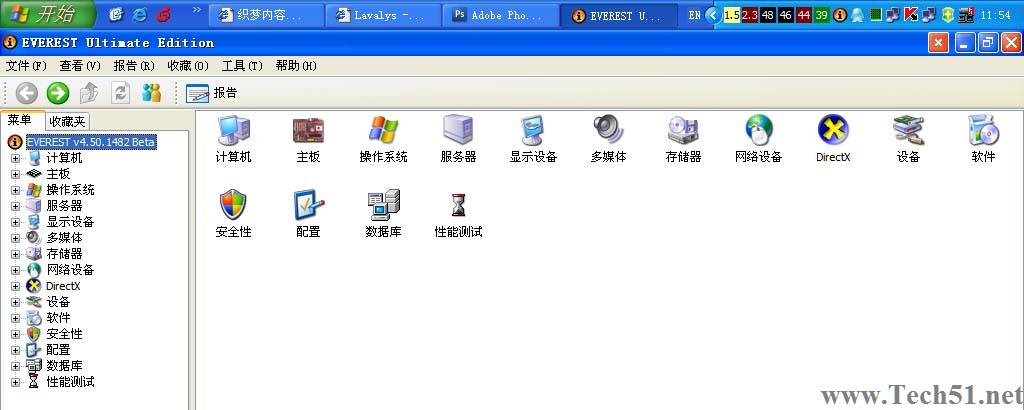Expand the system tray arrow
Viewport: 1024px width, 410px height.
(x=713, y=15)
